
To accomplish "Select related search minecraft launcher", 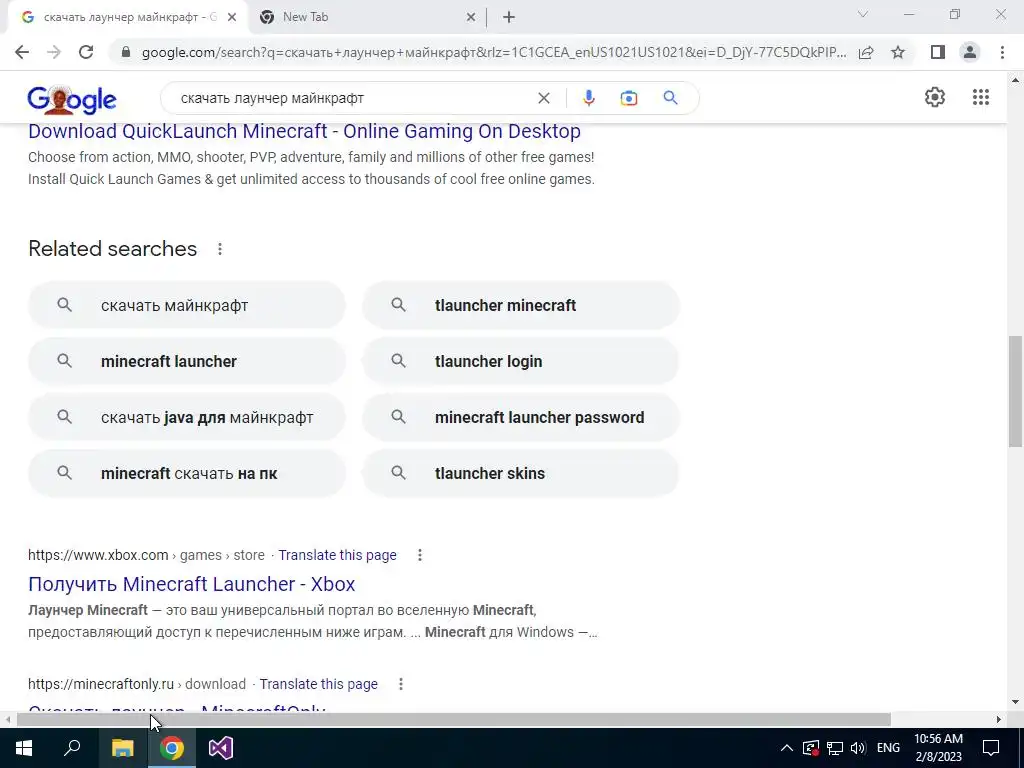I will click(x=187, y=361).
